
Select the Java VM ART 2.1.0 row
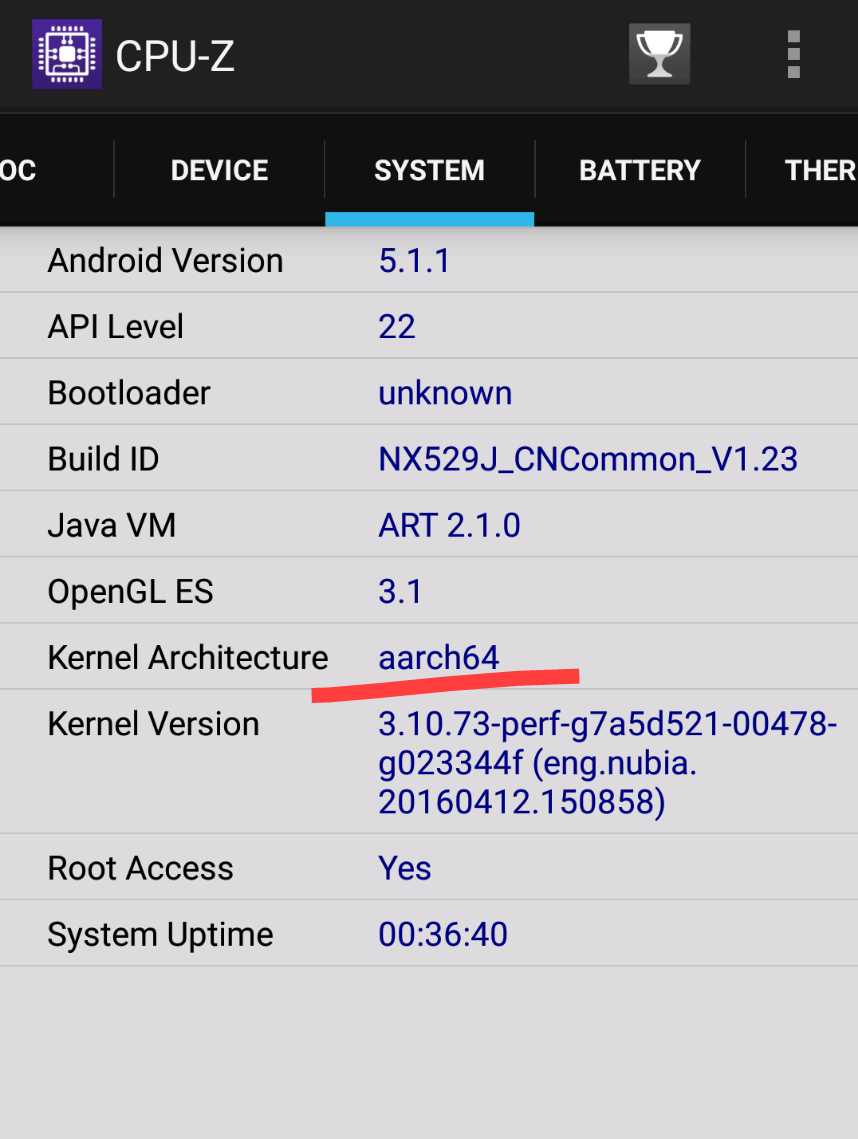pyautogui.click(x=429, y=524)
